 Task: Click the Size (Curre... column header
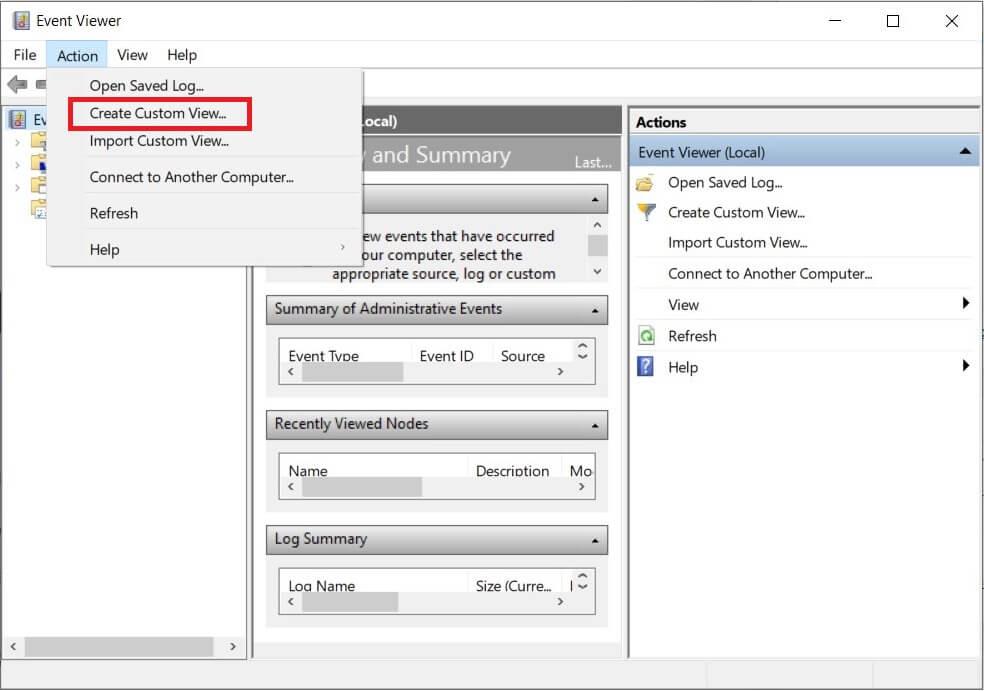(x=513, y=586)
